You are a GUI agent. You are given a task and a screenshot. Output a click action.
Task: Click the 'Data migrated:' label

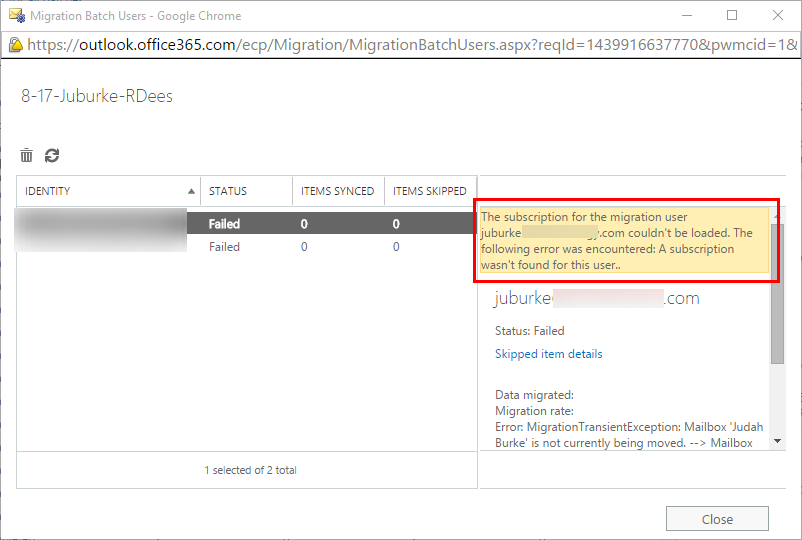click(x=534, y=395)
